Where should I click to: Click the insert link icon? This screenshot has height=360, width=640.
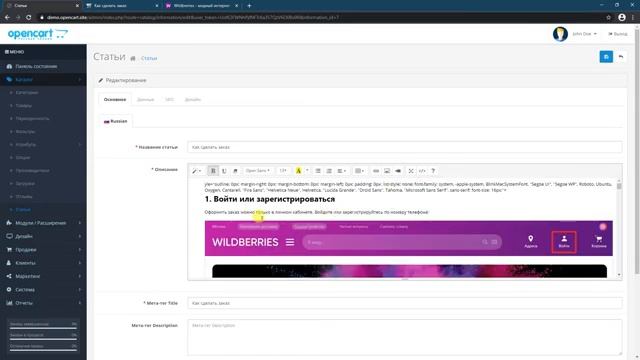click(x=376, y=171)
